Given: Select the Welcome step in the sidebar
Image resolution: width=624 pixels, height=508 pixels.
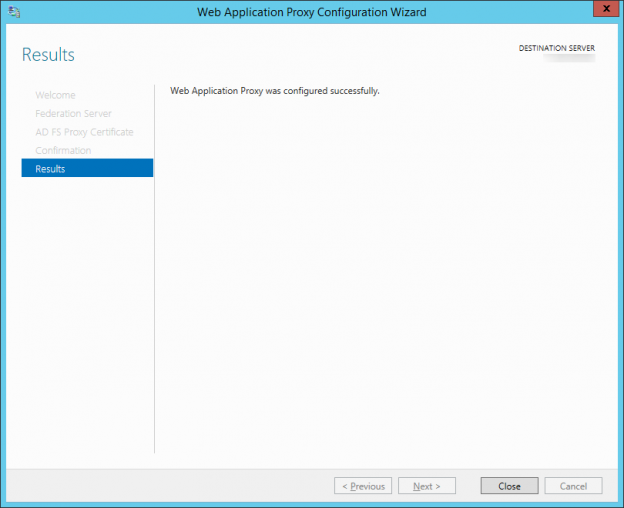Looking at the screenshot, I should pyautogui.click(x=55, y=95).
